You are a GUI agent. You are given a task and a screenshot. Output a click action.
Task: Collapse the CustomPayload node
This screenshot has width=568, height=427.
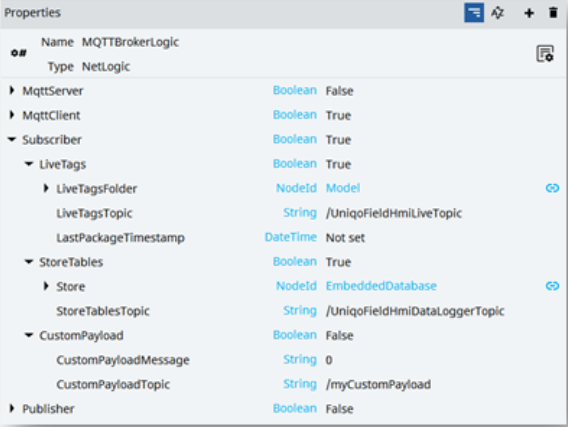pos(29,335)
